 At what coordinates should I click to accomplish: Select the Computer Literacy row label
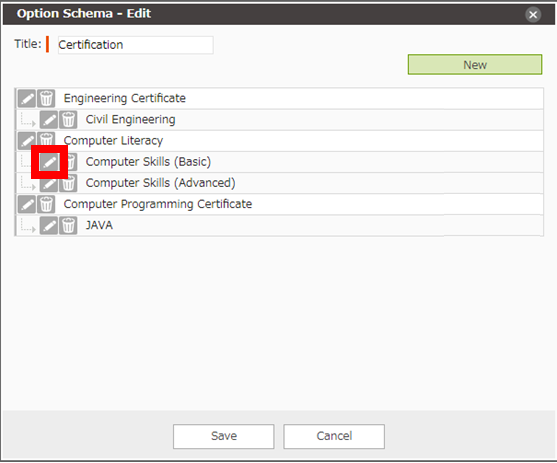click(113, 141)
